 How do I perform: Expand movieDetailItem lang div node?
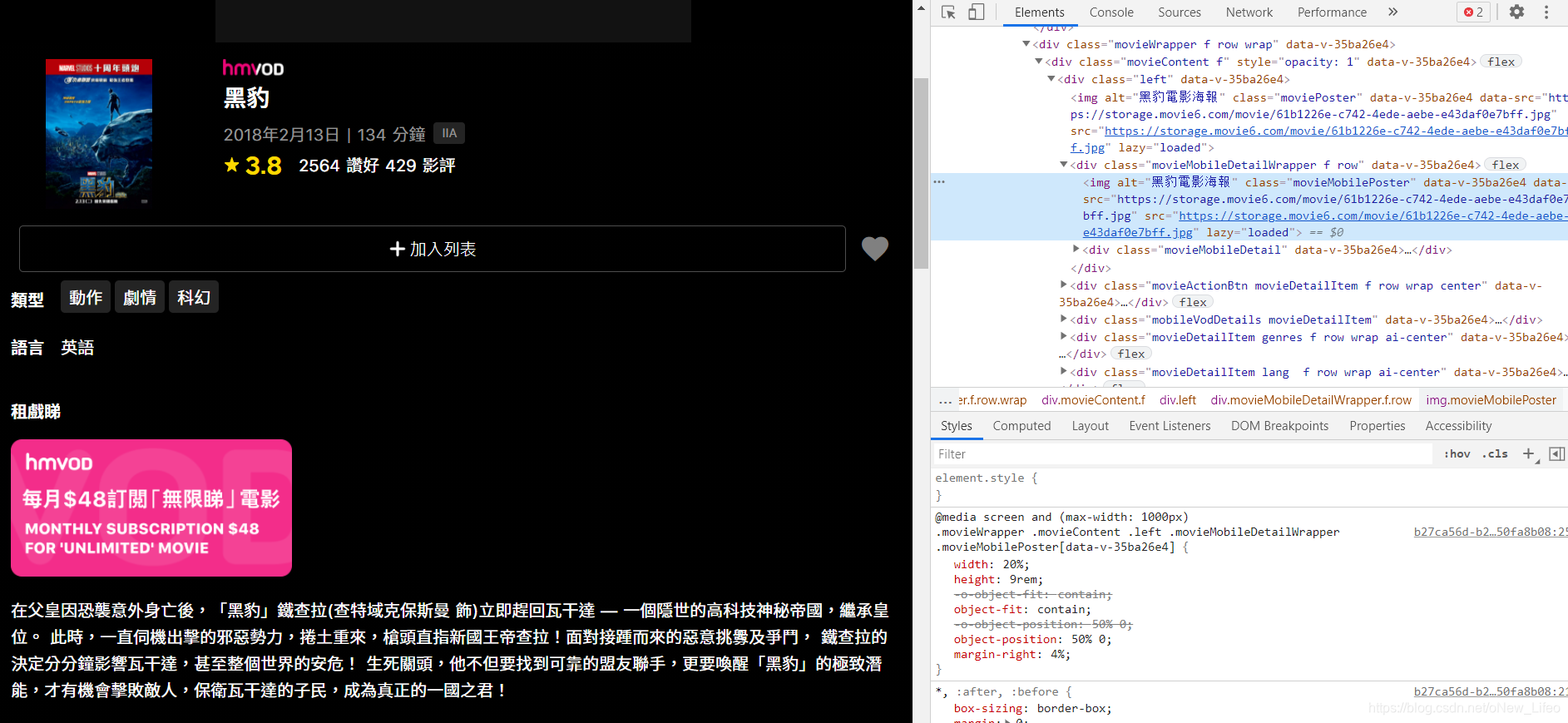tap(1064, 371)
